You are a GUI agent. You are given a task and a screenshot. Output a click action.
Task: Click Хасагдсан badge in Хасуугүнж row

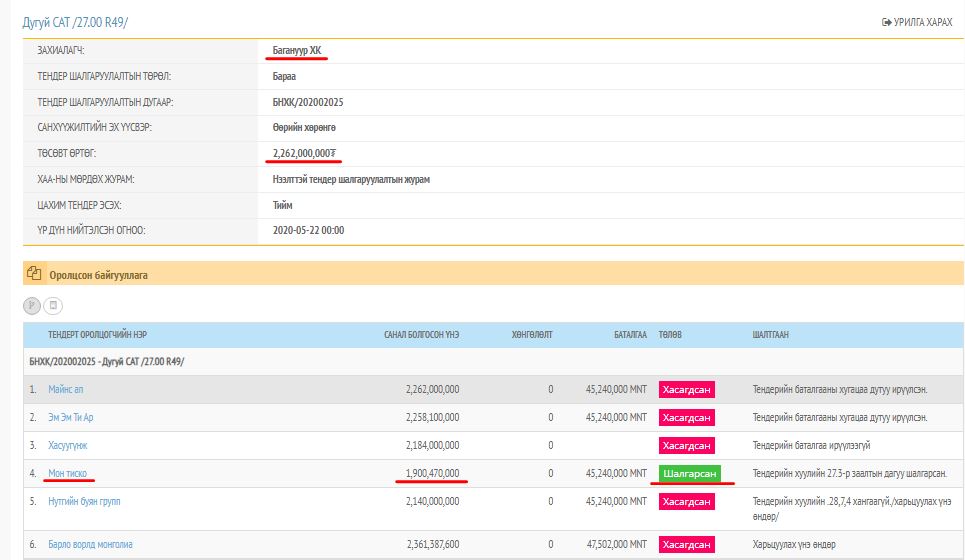pyautogui.click(x=686, y=445)
